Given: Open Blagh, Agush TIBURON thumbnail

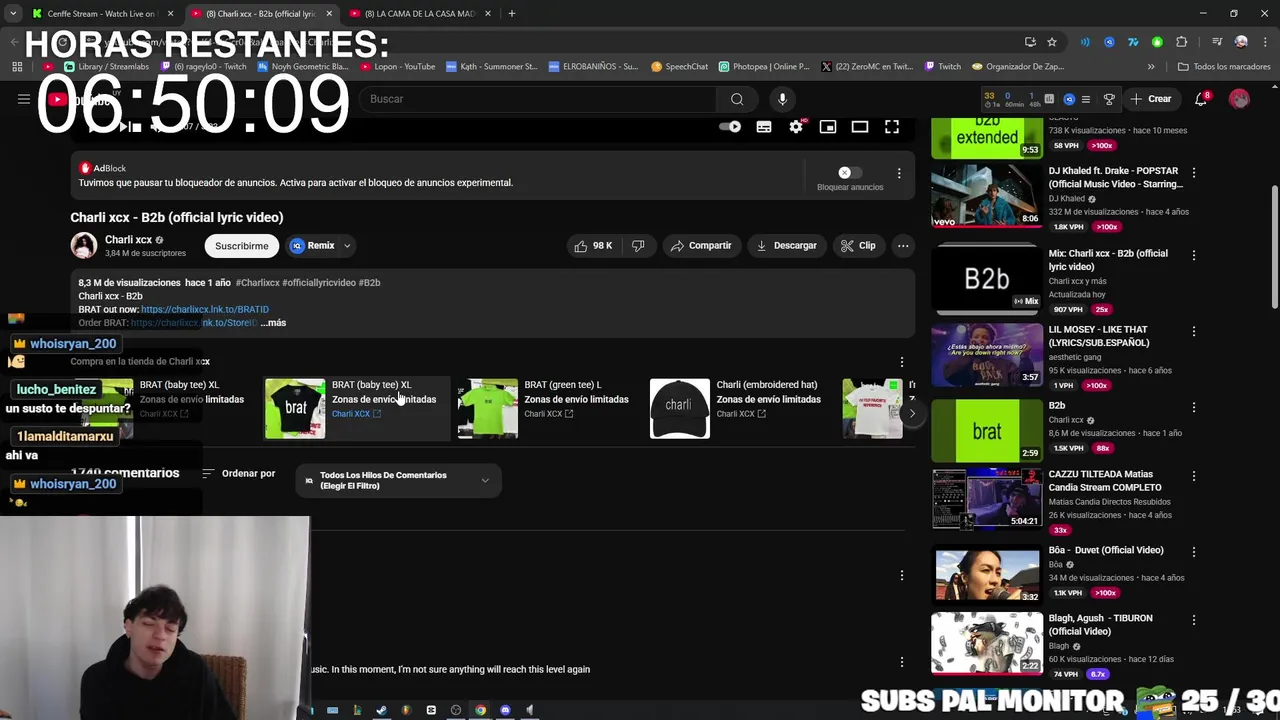Looking at the screenshot, I should [987, 643].
